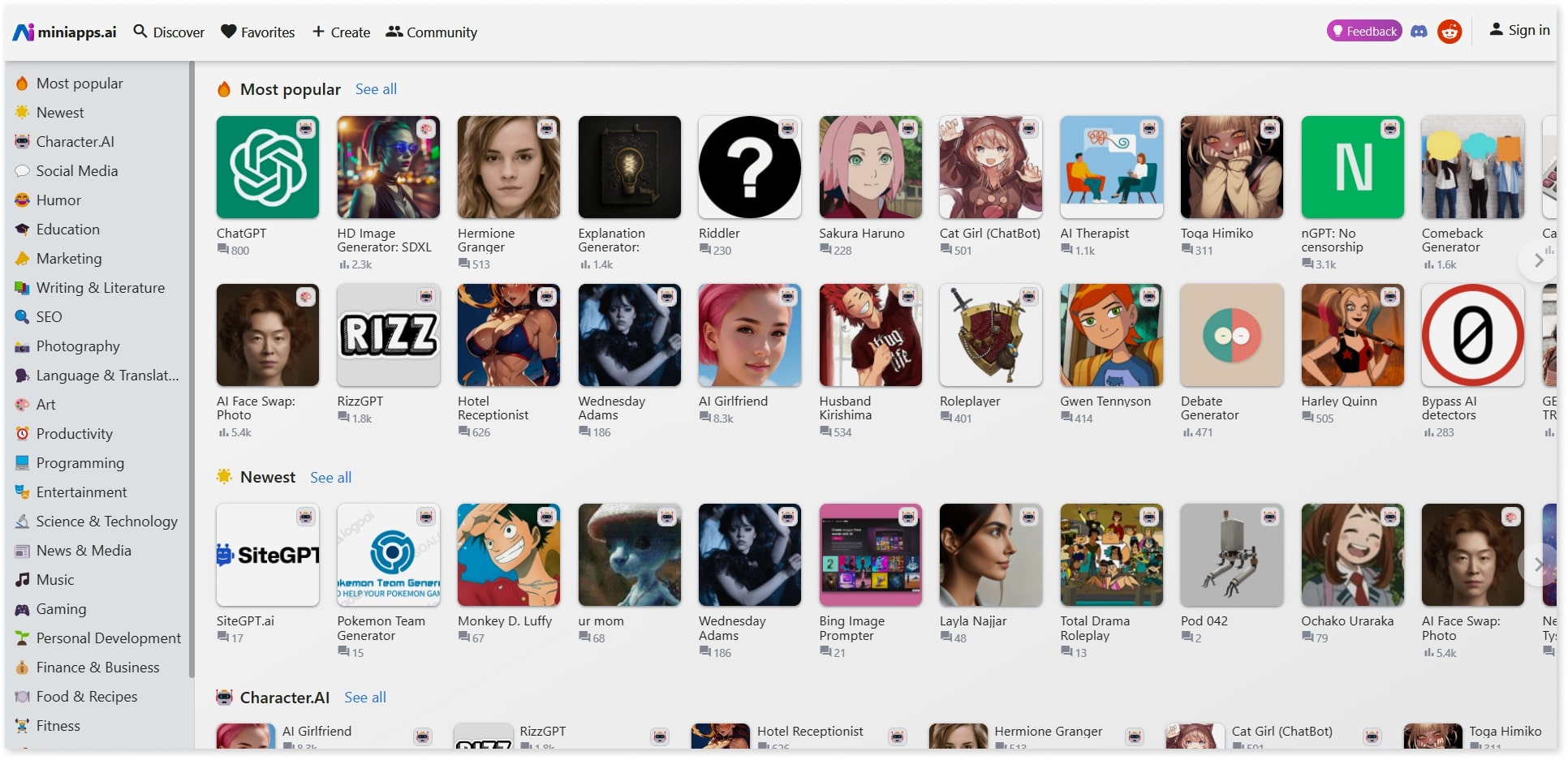Click the Most popular flame icon in sidebar
This screenshot has width=1568, height=760.
(x=22, y=84)
